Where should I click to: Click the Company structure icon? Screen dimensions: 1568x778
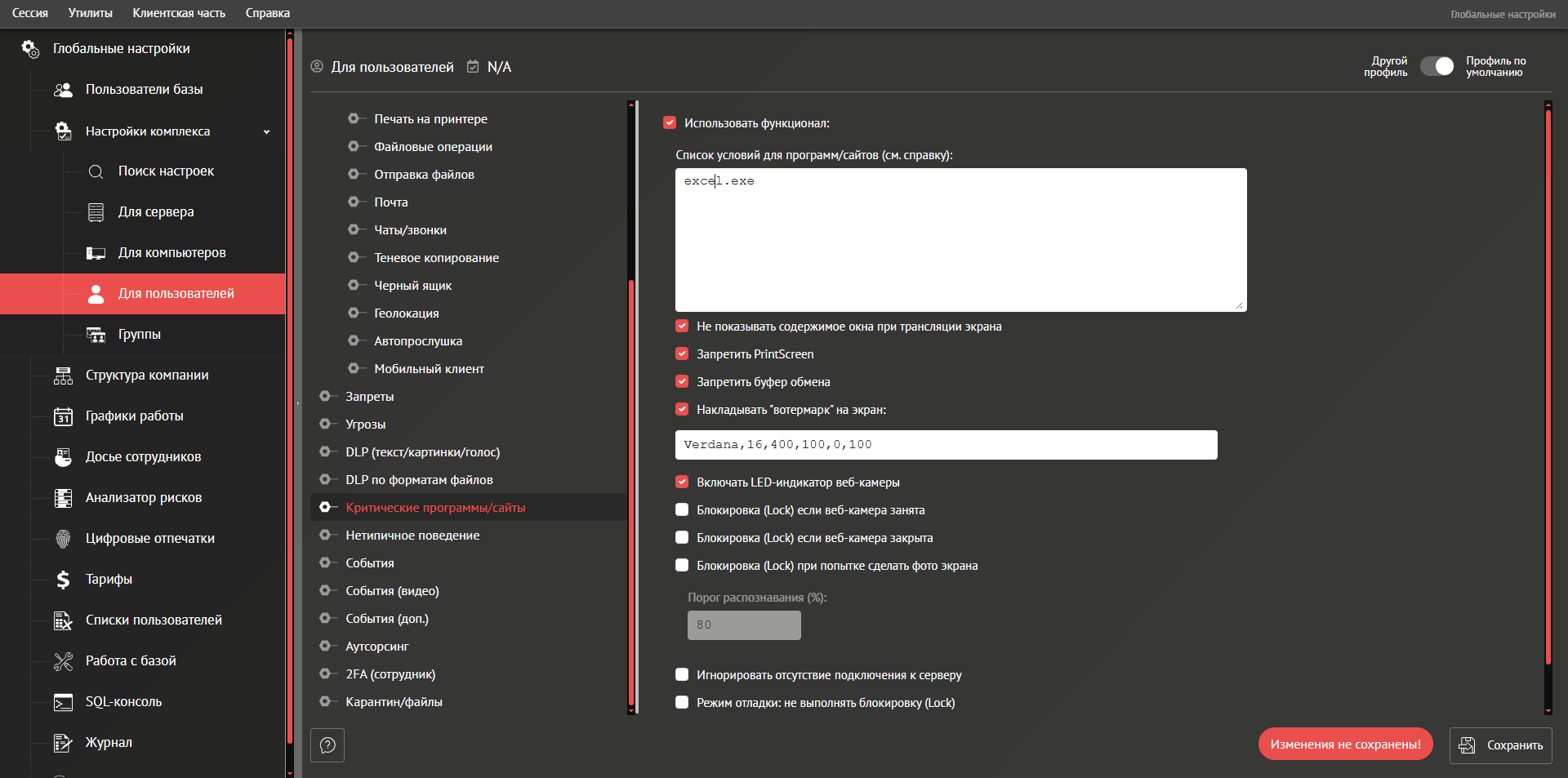tap(63, 376)
